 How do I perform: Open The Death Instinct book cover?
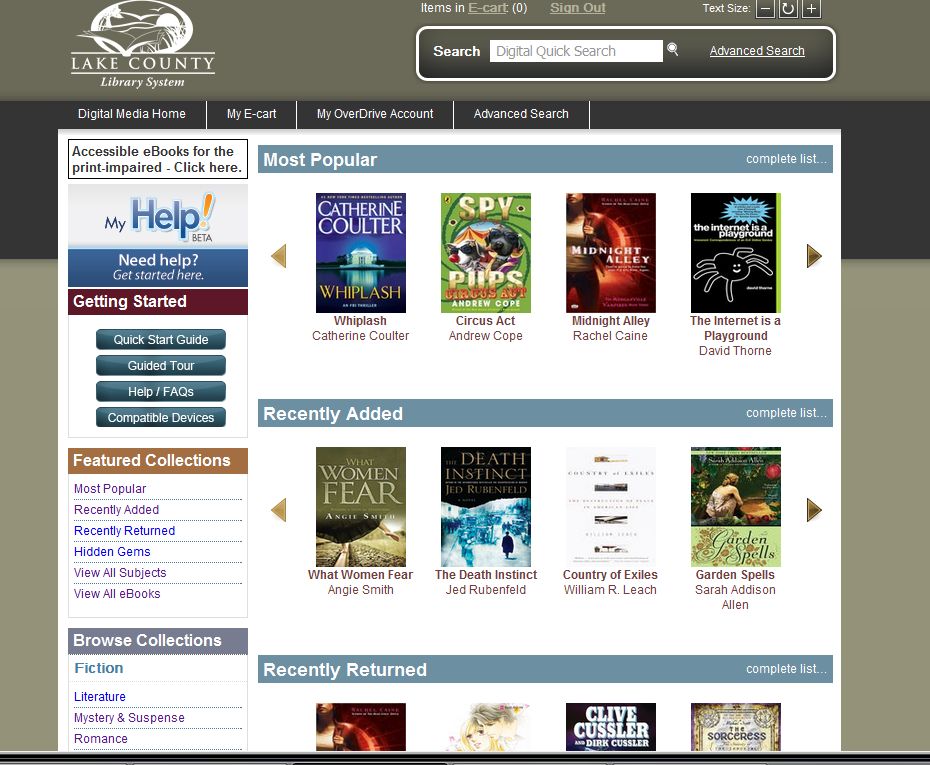click(x=486, y=507)
